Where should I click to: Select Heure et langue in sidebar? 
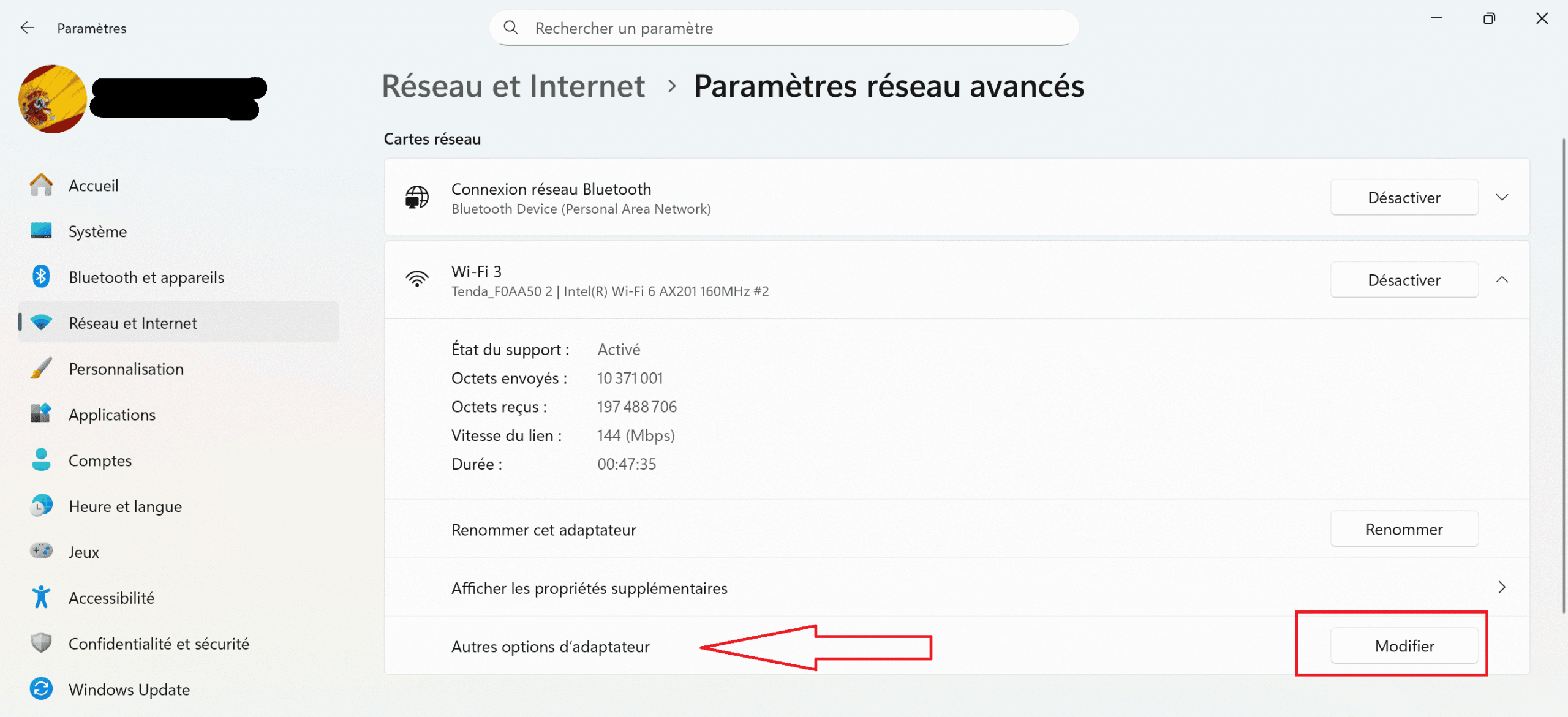[125, 506]
